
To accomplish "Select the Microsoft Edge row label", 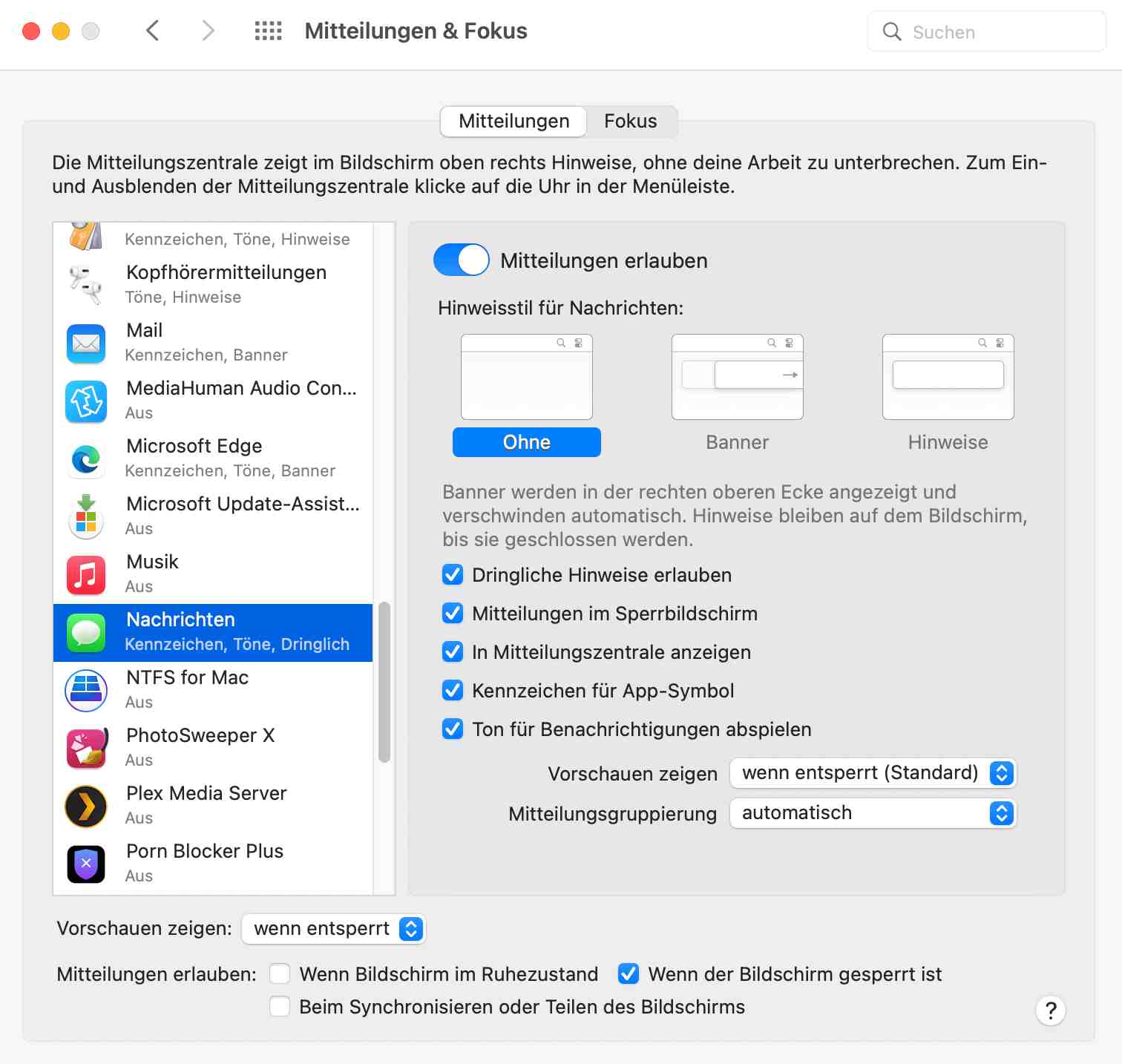I will click(x=194, y=446).
